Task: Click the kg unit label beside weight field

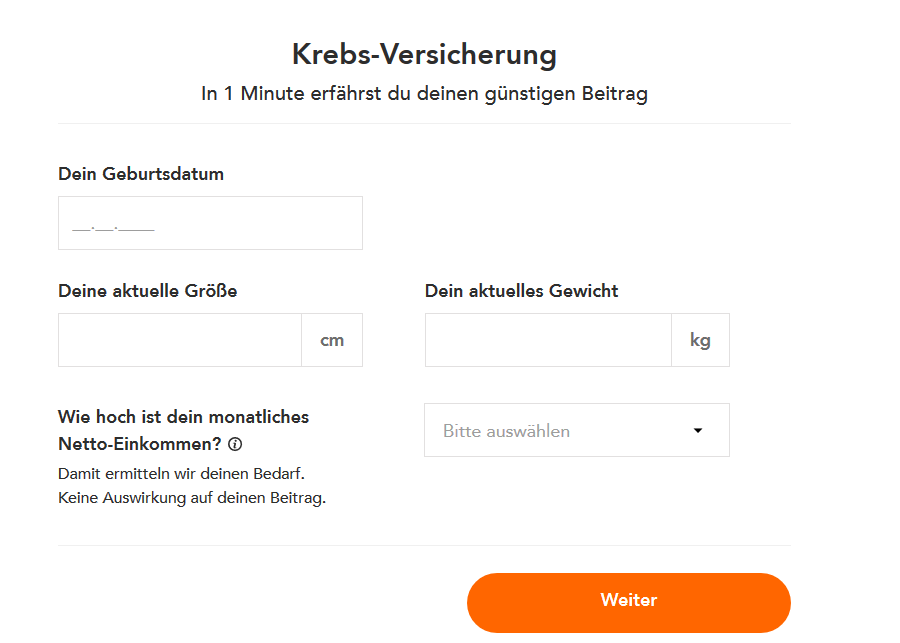Action: (x=700, y=339)
